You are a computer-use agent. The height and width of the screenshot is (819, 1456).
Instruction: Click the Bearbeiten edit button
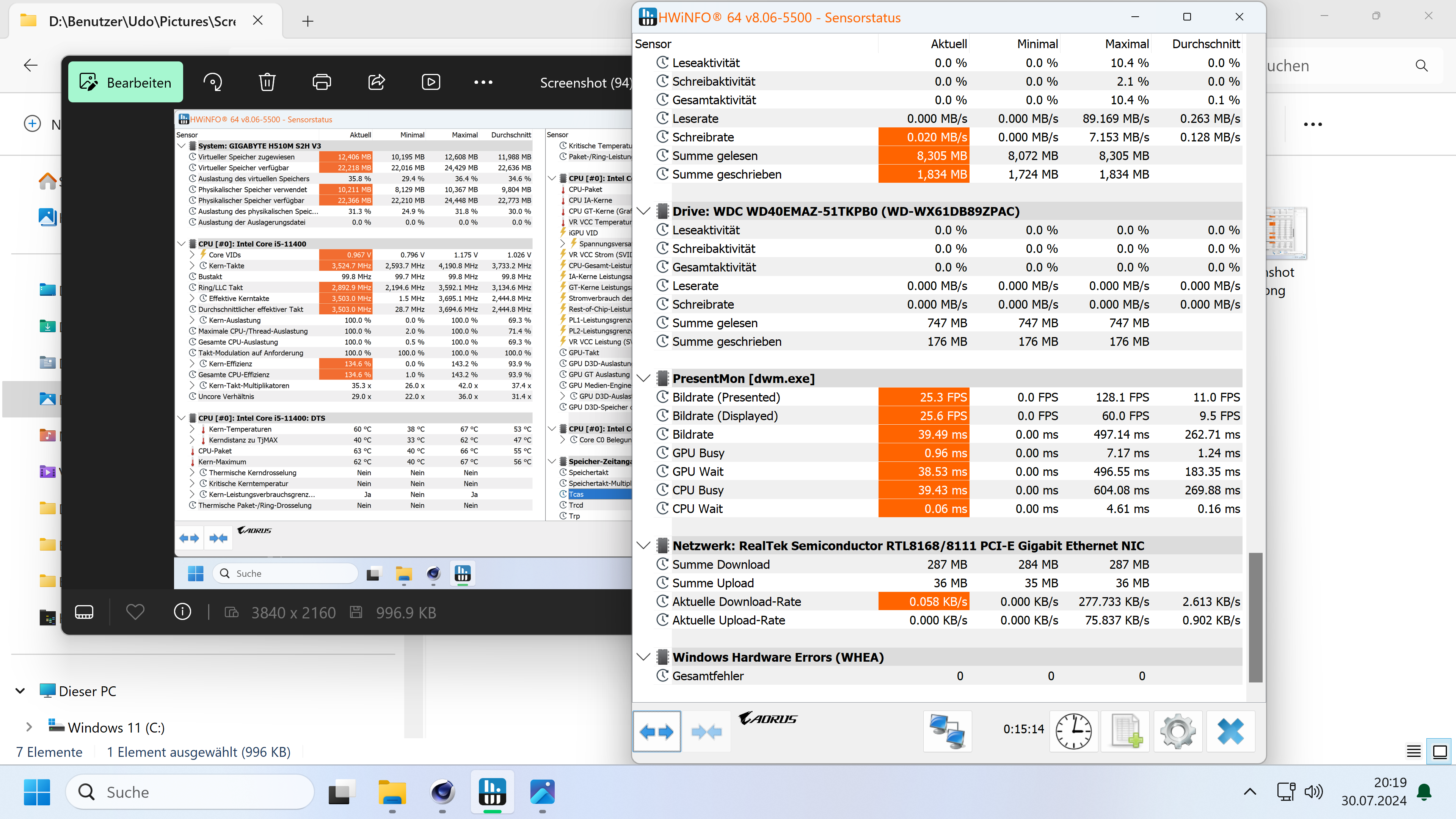[126, 83]
